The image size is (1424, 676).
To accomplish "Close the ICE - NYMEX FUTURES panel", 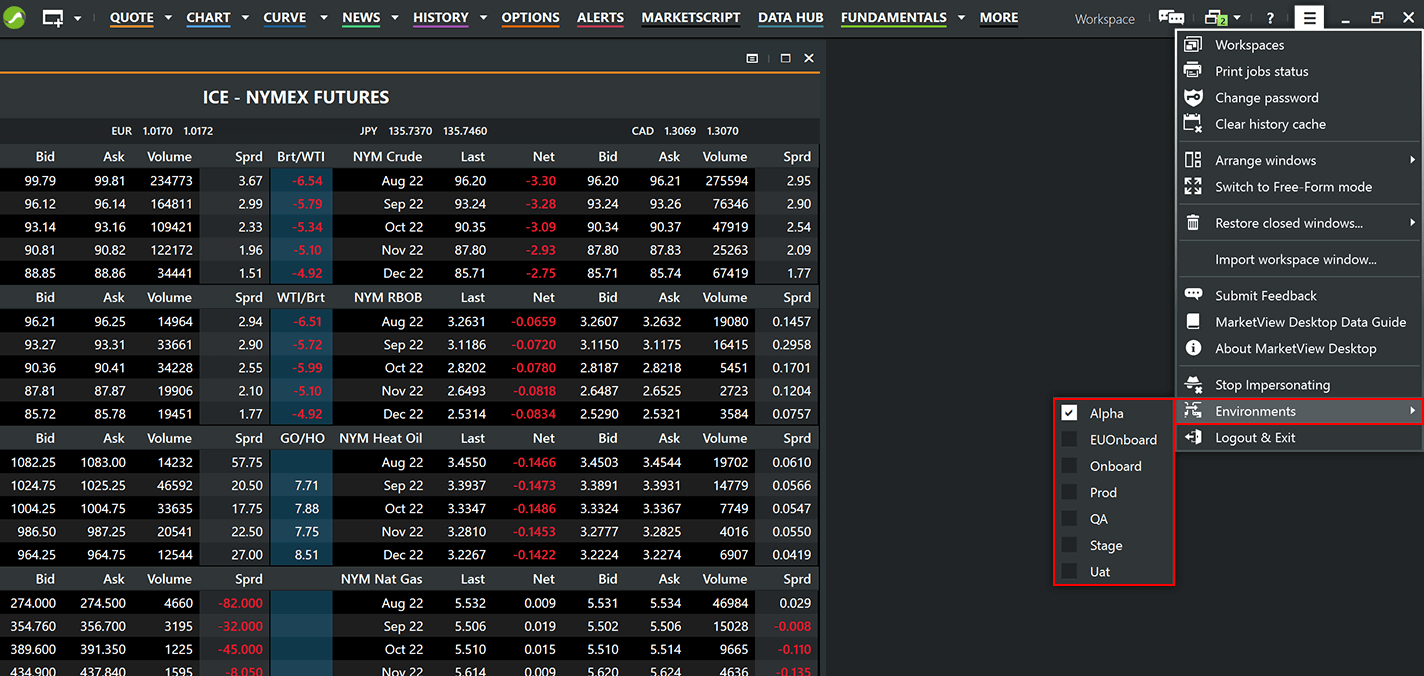I will (x=809, y=58).
